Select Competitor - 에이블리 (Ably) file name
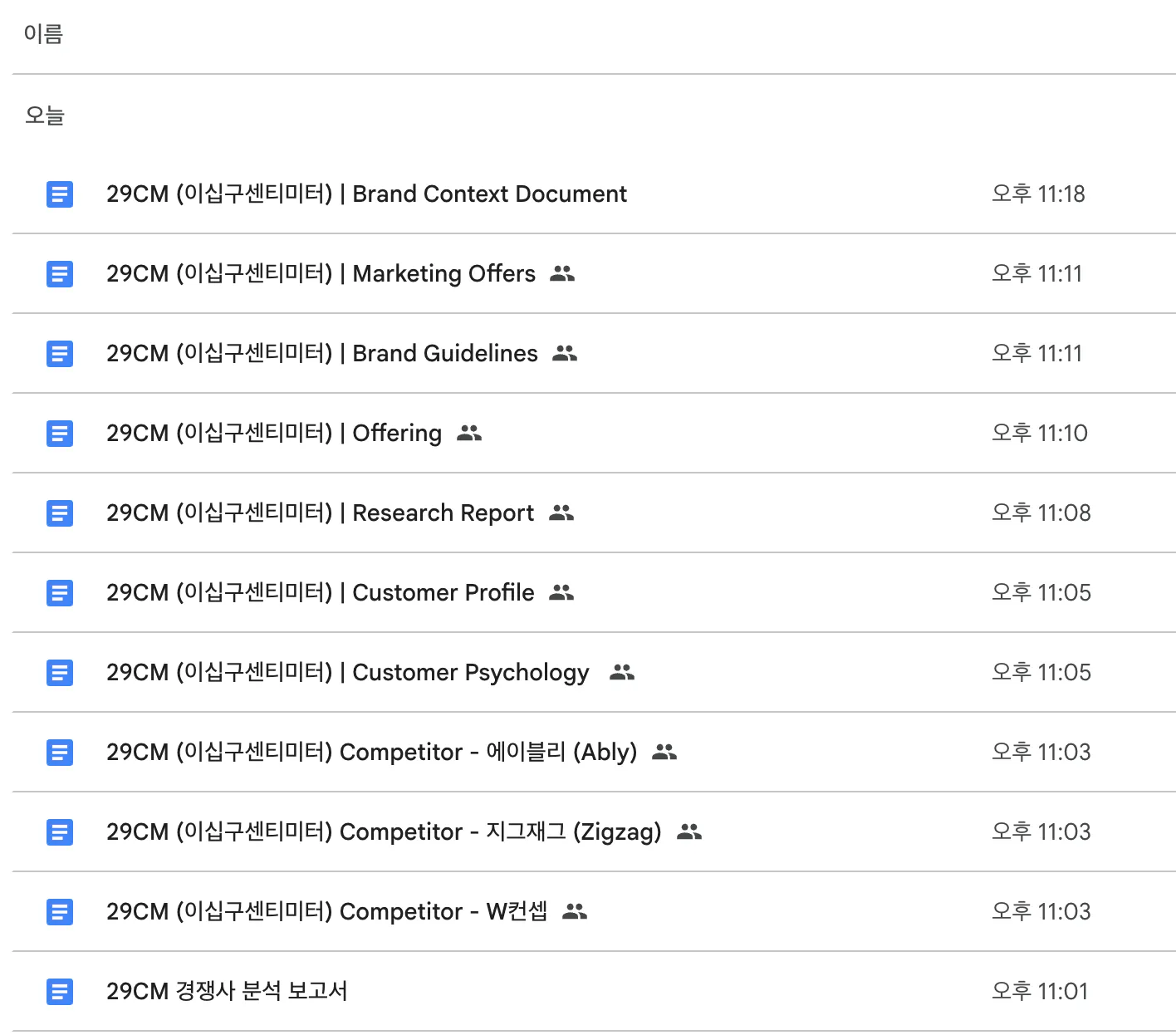This screenshot has width=1176, height=1035. tap(371, 753)
